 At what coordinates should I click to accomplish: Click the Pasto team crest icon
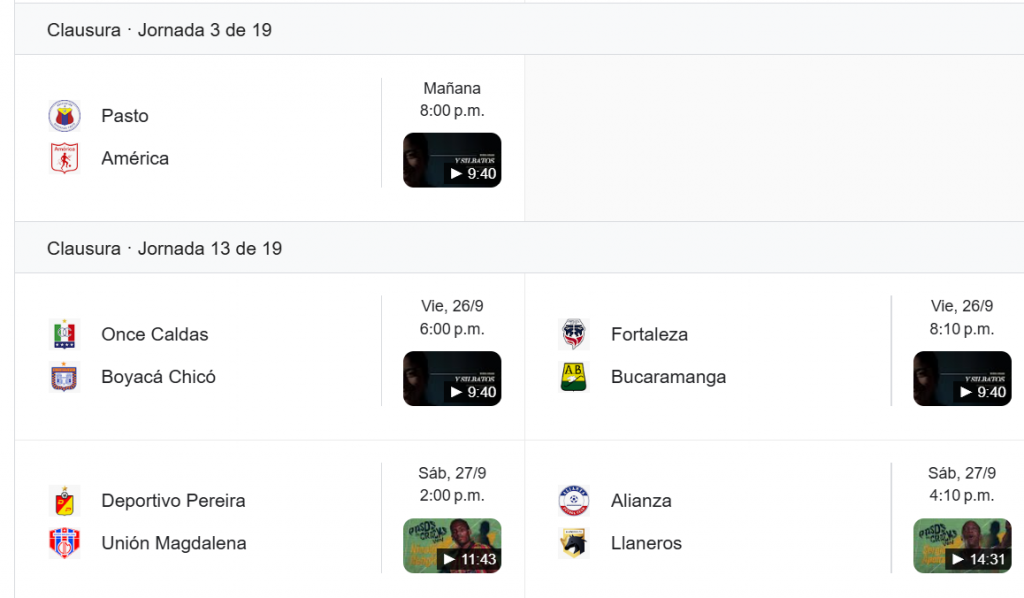click(x=65, y=116)
